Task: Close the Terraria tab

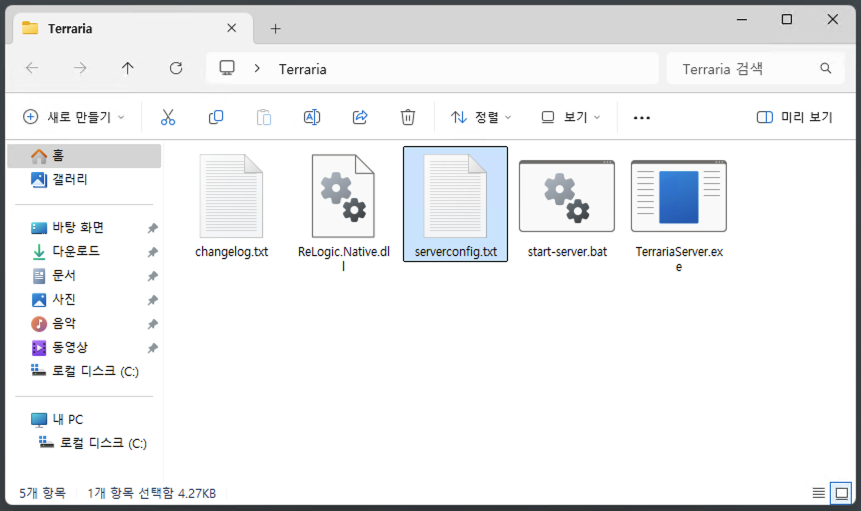Action: pos(232,28)
